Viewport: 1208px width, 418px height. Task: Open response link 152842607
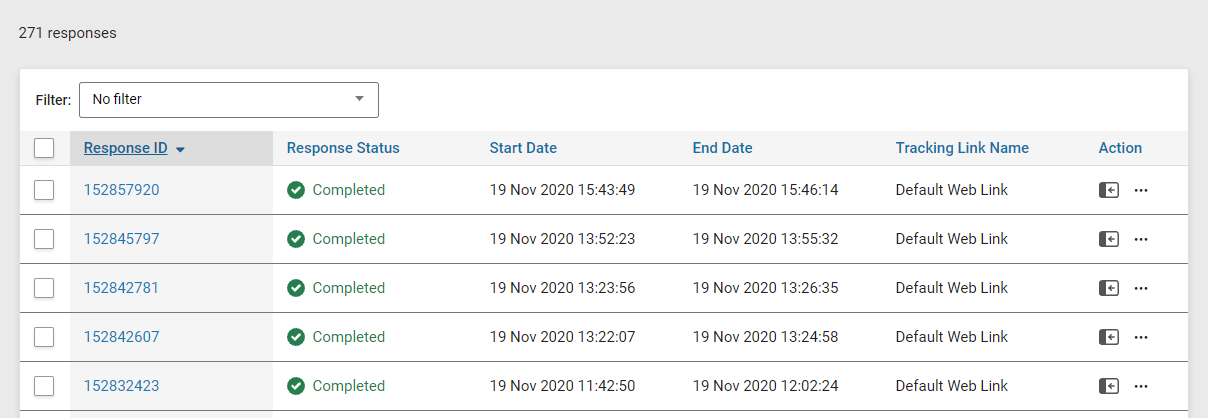click(121, 337)
